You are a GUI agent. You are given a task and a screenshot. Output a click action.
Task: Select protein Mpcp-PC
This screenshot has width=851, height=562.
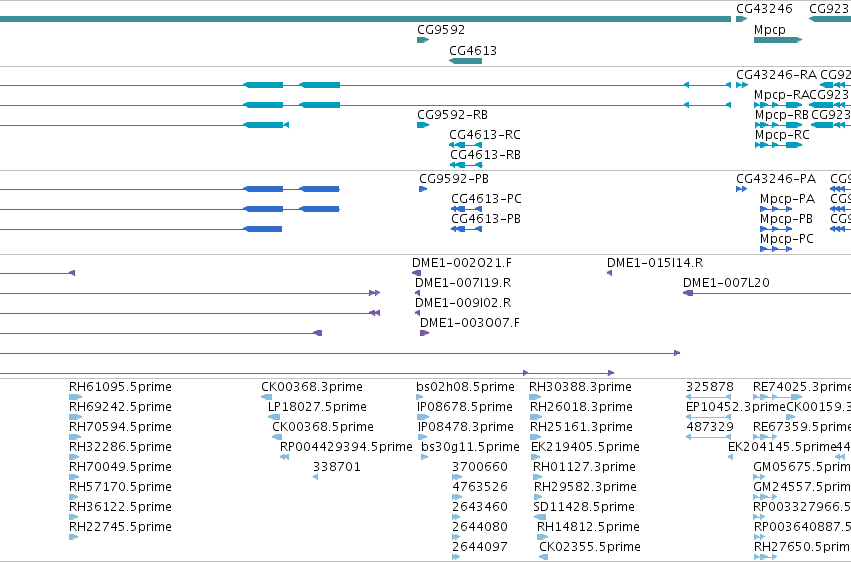pyautogui.click(x=786, y=239)
